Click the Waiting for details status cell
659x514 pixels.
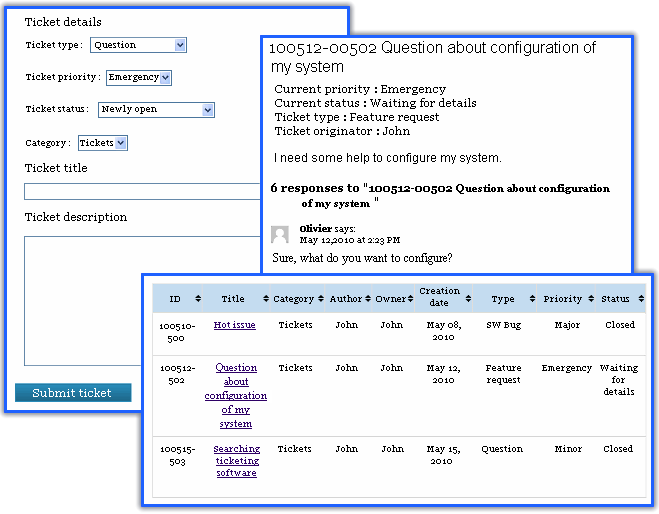[x=619, y=380]
